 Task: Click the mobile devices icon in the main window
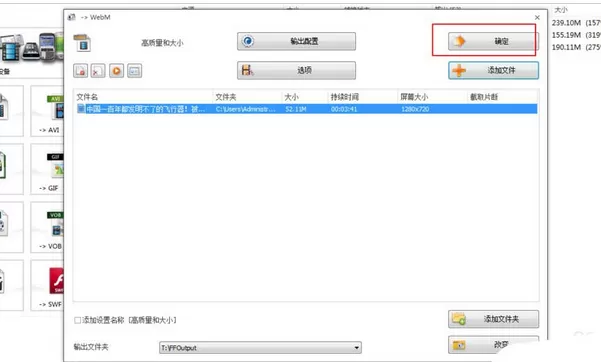tap(31, 48)
